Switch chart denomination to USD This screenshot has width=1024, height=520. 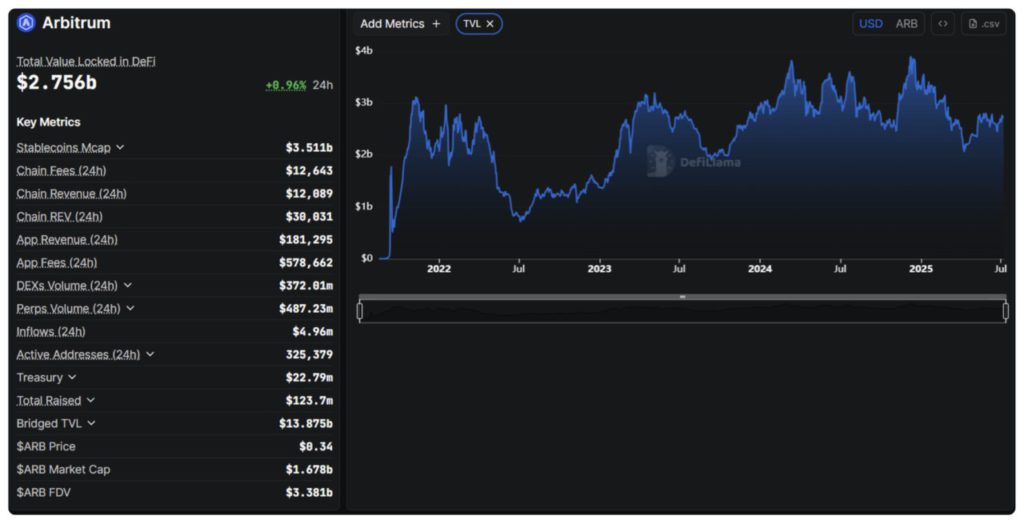tap(871, 24)
